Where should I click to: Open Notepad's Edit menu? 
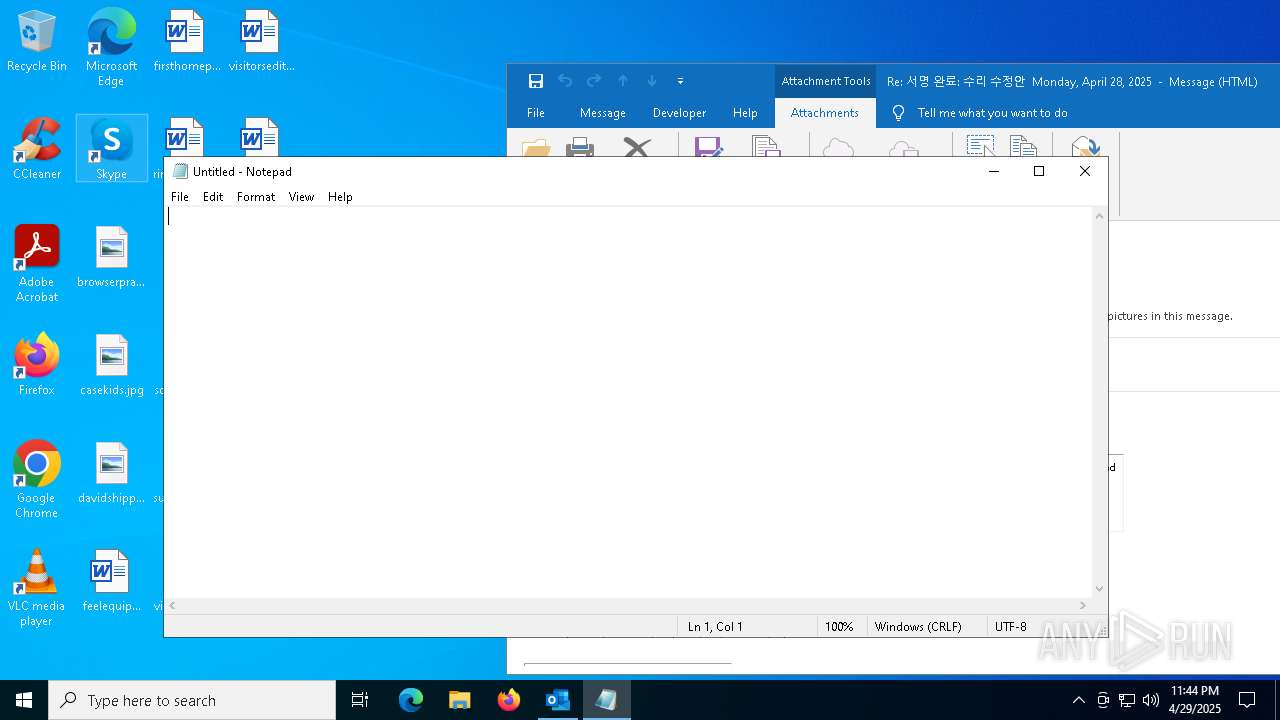[x=213, y=197]
